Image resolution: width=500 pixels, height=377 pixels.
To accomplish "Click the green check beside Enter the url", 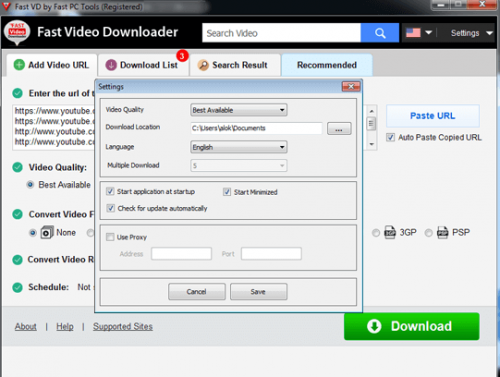I will pos(17,93).
